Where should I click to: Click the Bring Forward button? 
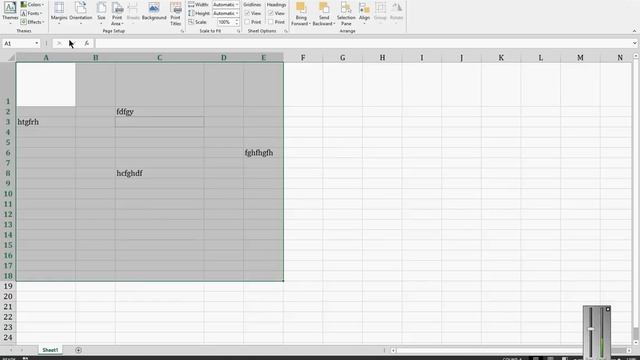coord(301,13)
